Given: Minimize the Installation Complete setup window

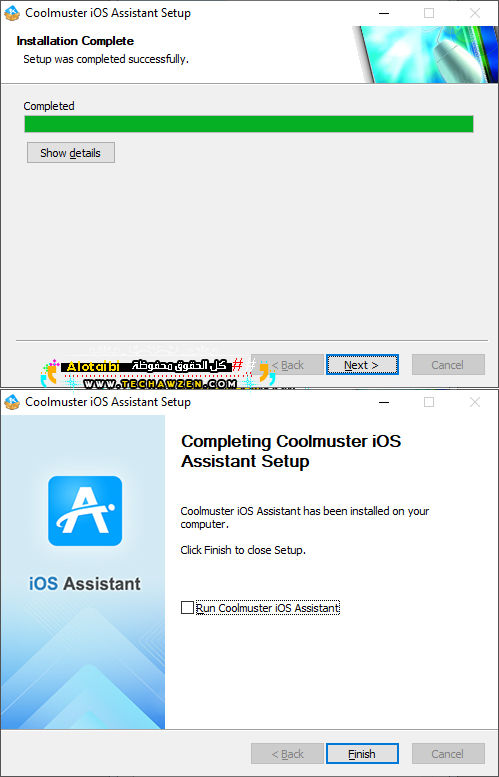Looking at the screenshot, I should [383, 13].
